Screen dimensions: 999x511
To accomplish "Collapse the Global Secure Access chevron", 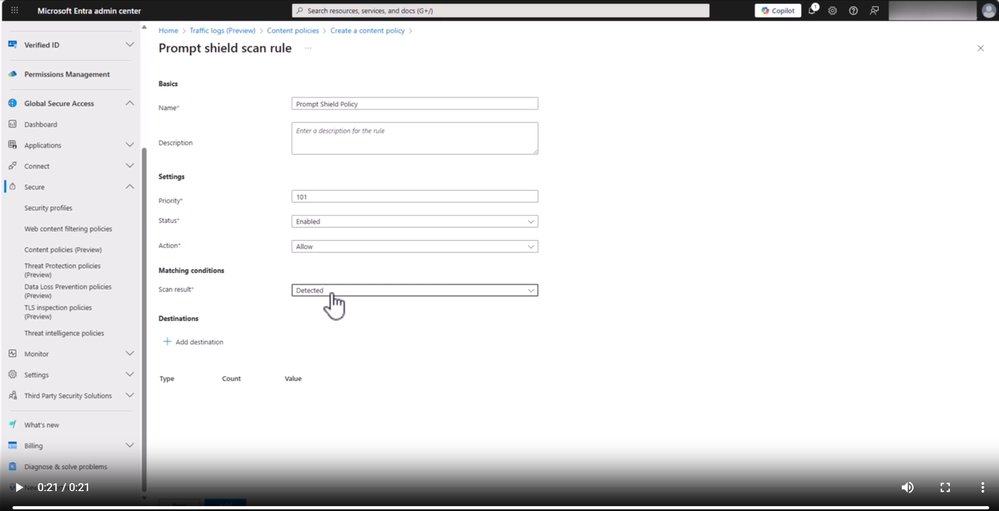I will tap(129, 103).
